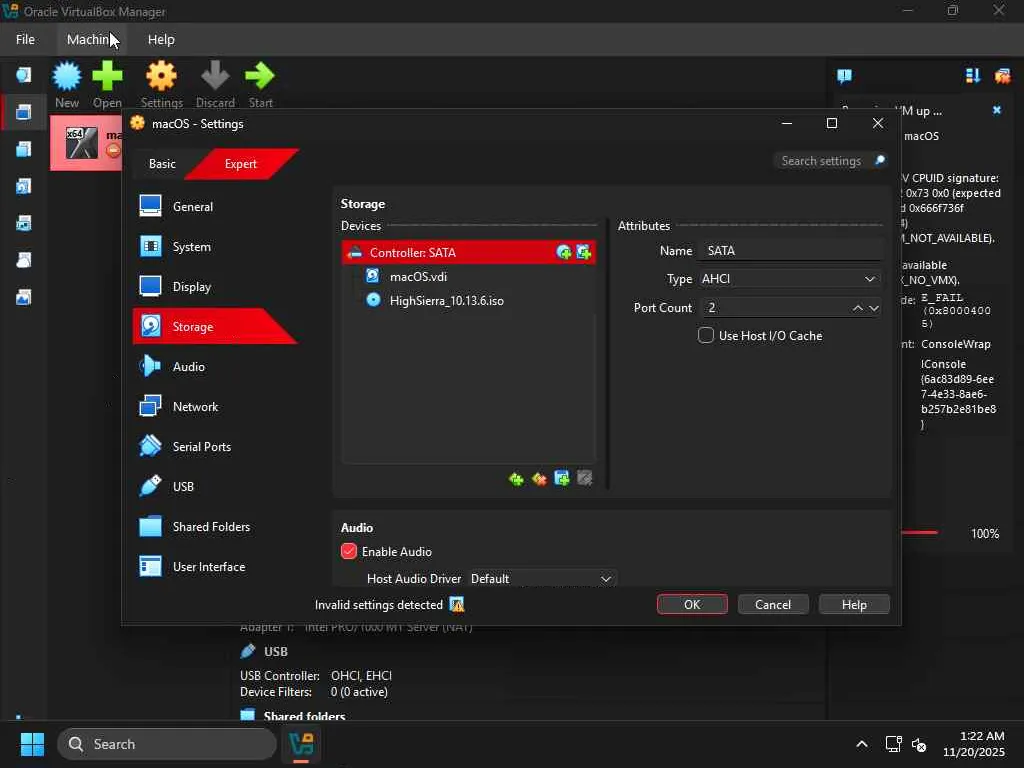The width and height of the screenshot is (1024, 768).
Task: Click Remove Controller icon below device list
Action: click(539, 479)
